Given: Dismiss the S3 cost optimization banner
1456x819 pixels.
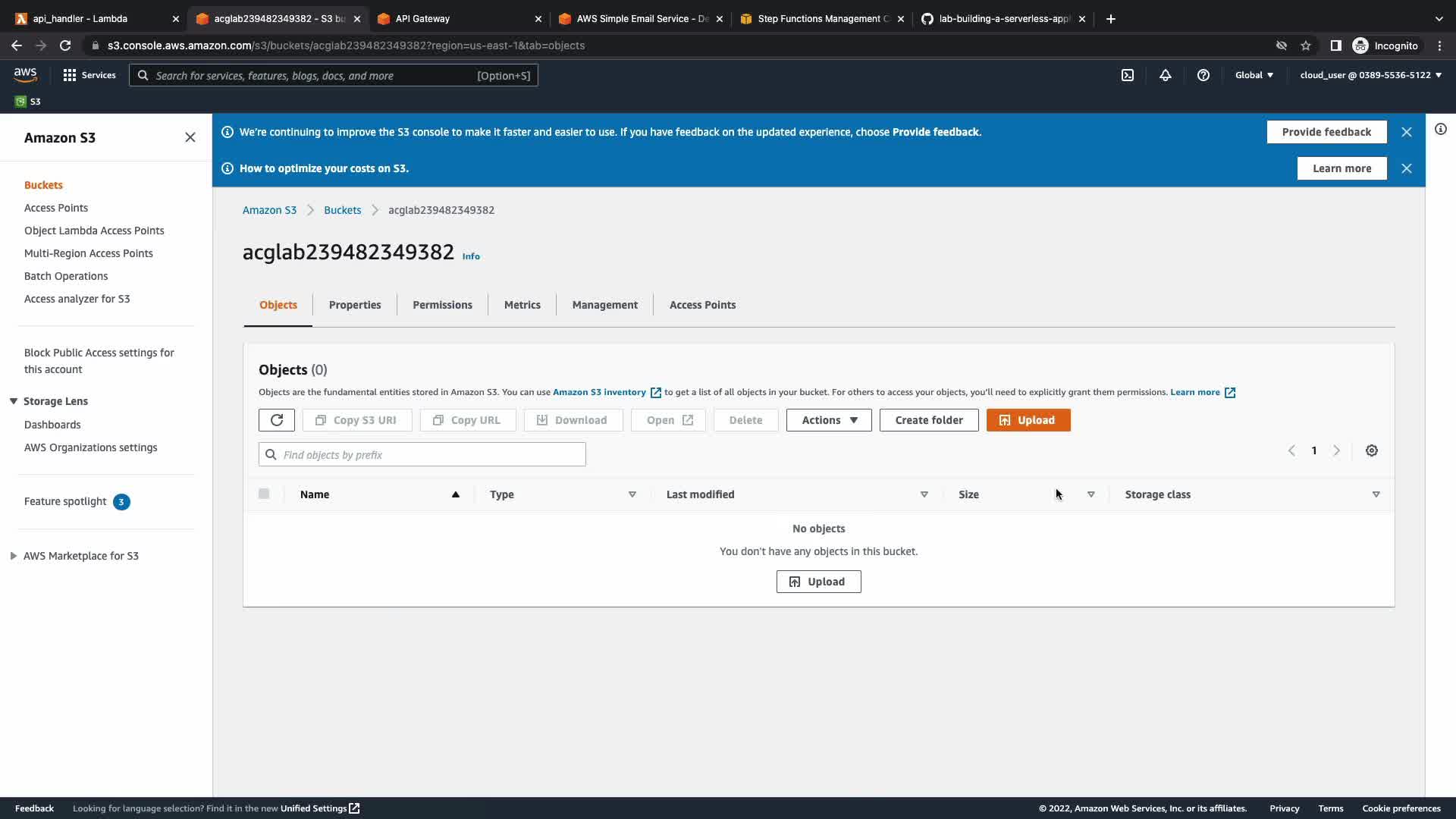Looking at the screenshot, I should (1407, 168).
